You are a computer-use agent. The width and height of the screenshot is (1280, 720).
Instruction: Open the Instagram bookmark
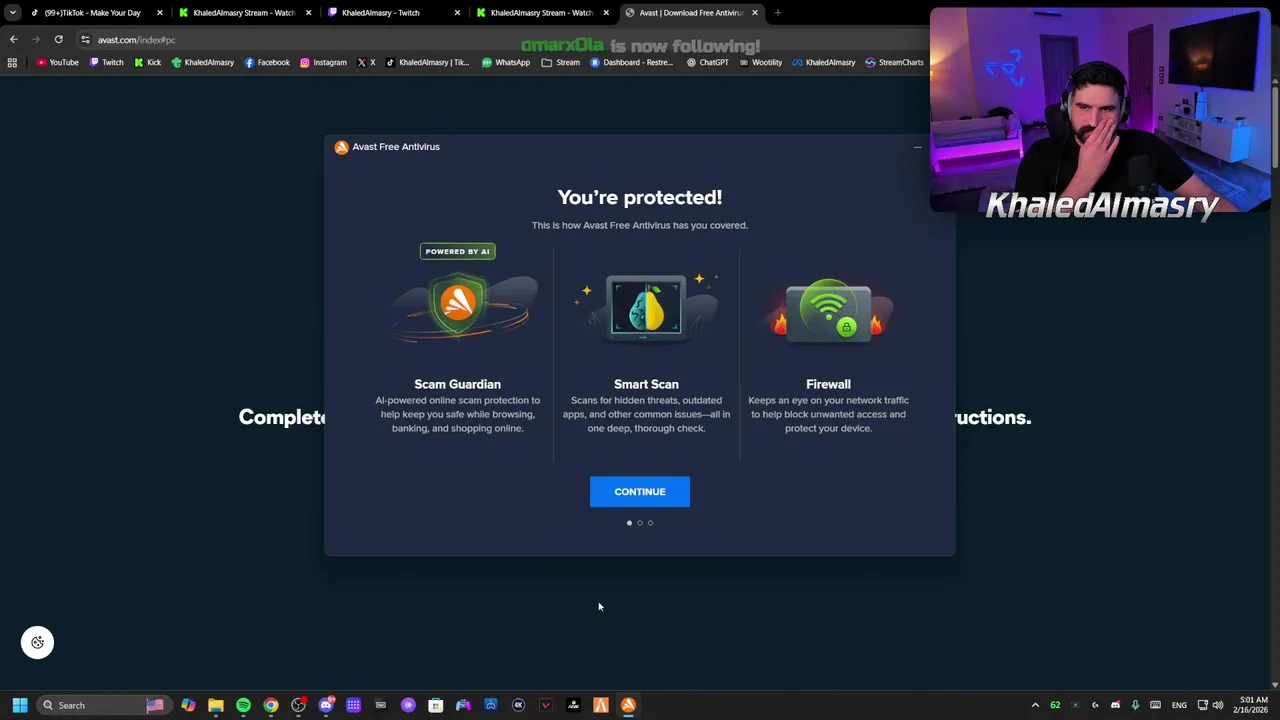click(x=323, y=62)
